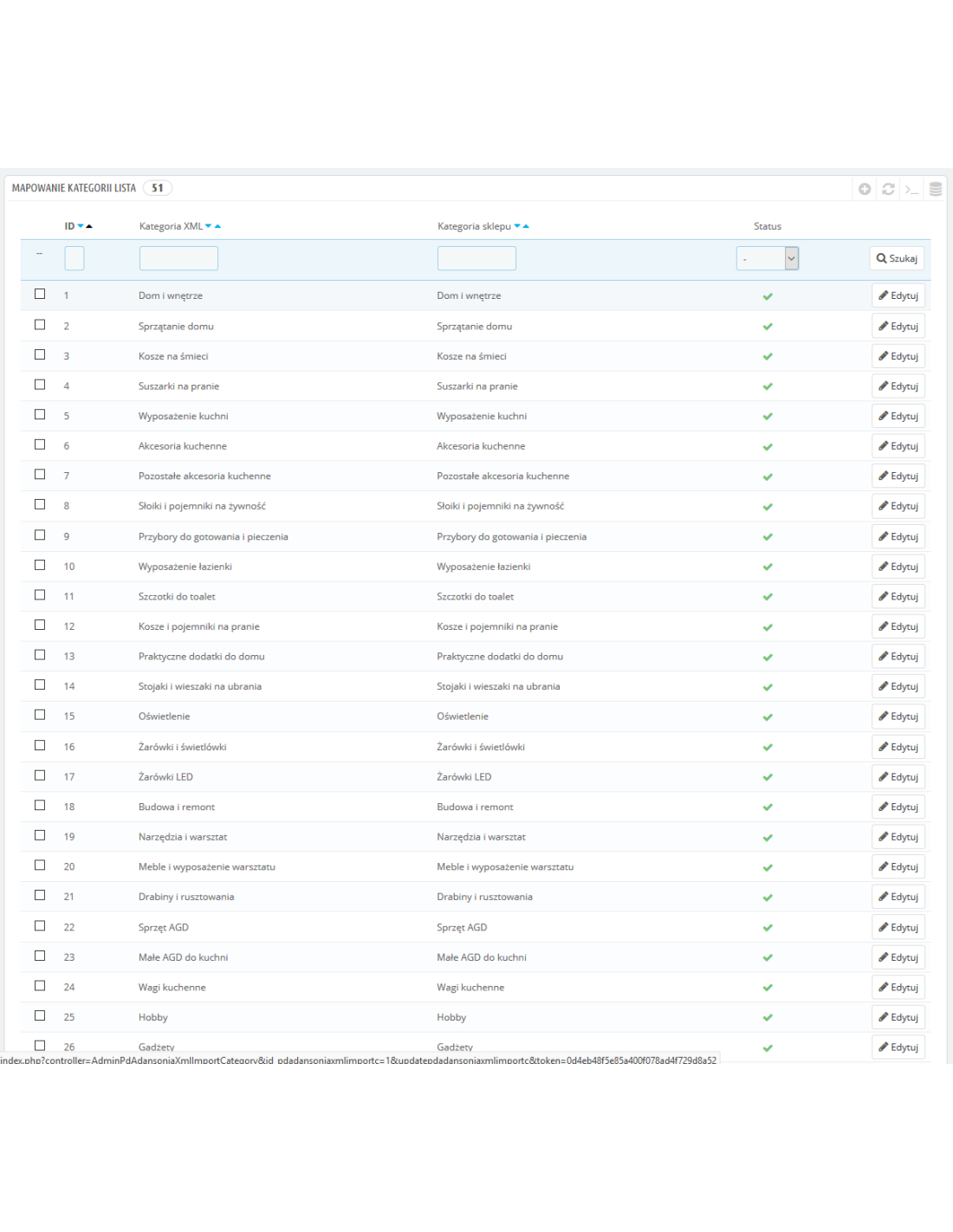Click the ID column header label
This screenshot has height=1232, width=953.
pyautogui.click(x=69, y=226)
